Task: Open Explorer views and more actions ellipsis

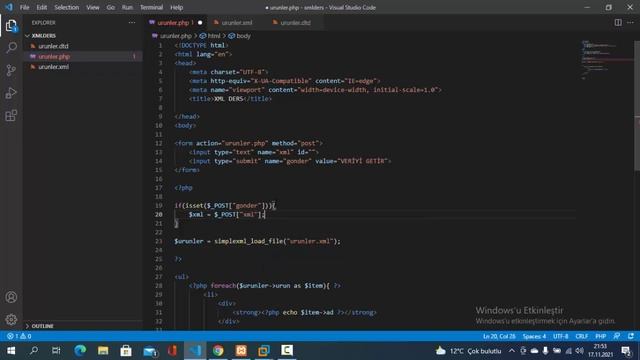Action: 131,23
